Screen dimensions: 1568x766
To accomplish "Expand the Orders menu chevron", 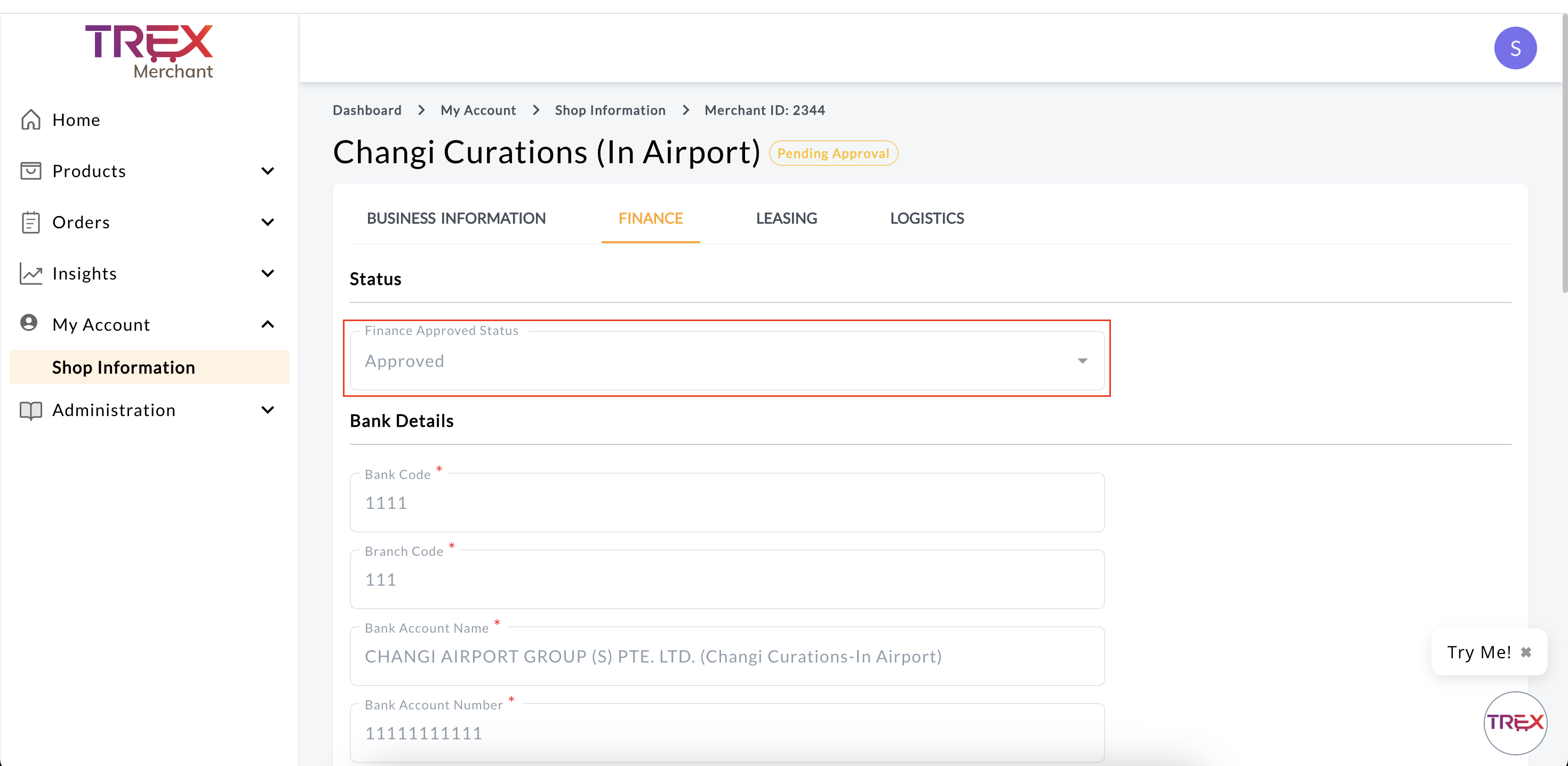I will tap(267, 222).
